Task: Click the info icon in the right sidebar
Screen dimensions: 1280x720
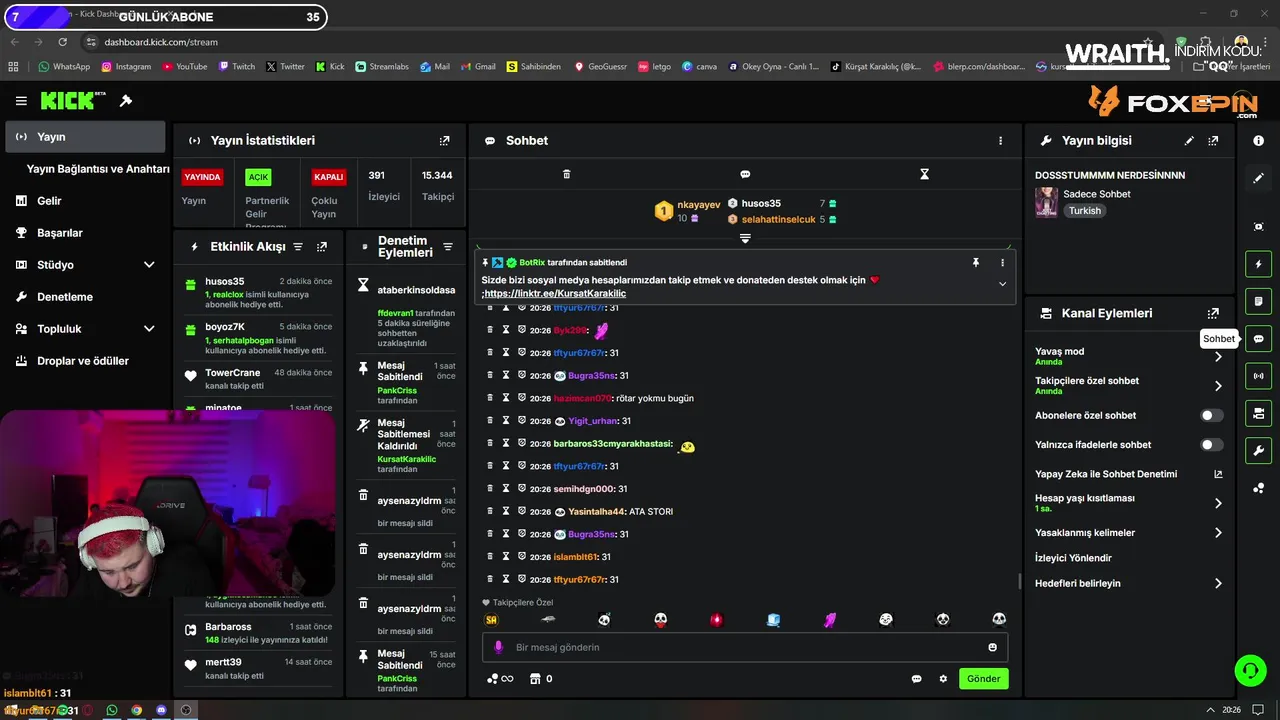Action: (1258, 141)
